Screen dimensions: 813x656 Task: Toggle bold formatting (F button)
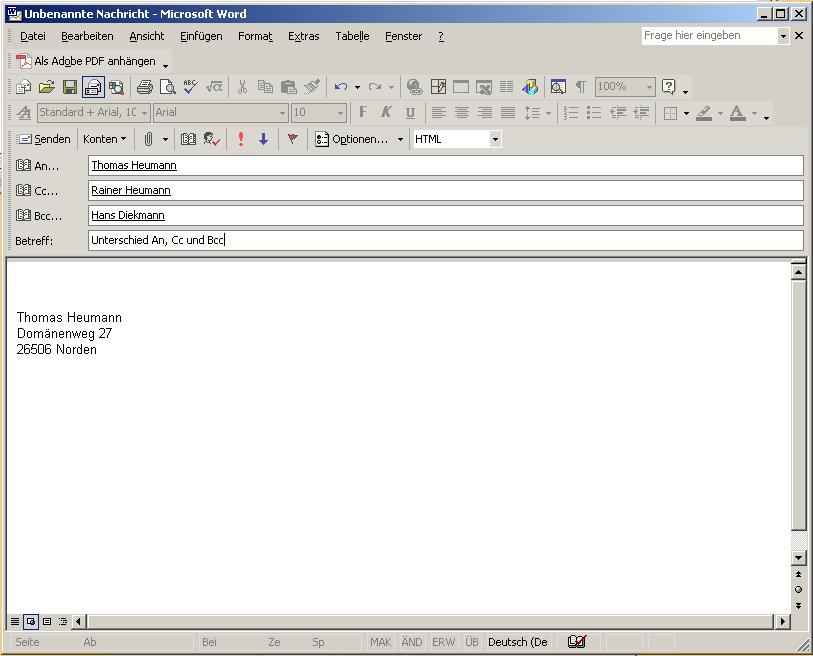pos(363,113)
